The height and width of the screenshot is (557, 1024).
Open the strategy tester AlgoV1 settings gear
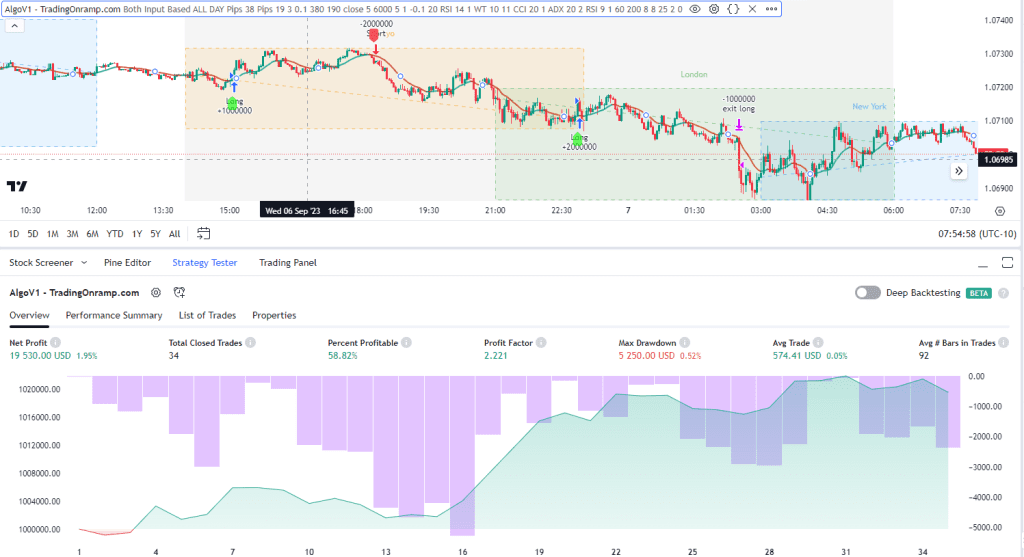click(x=156, y=293)
